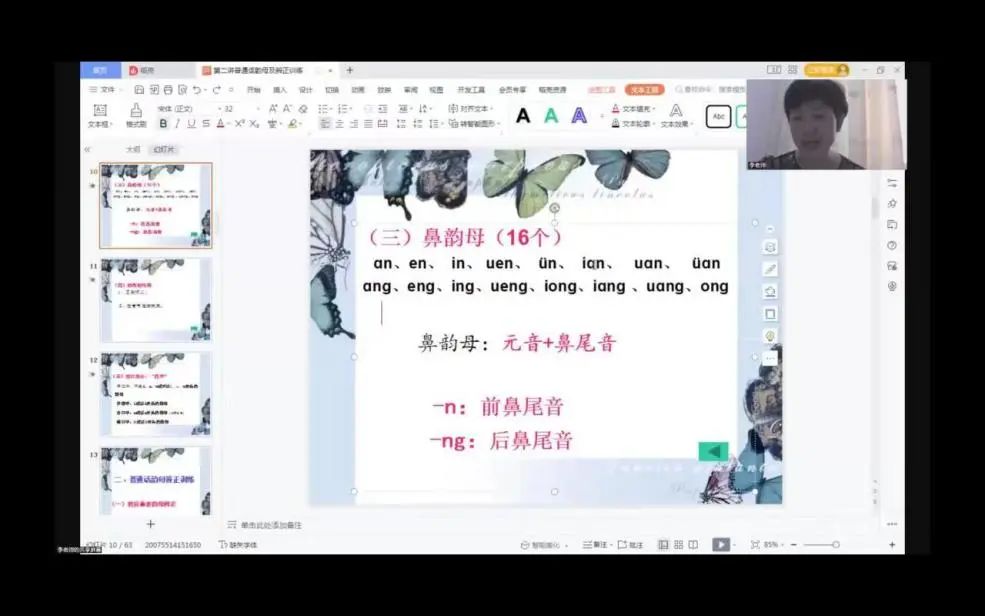
Task: Click the pen tool in floating toolbar
Action: tap(770, 269)
